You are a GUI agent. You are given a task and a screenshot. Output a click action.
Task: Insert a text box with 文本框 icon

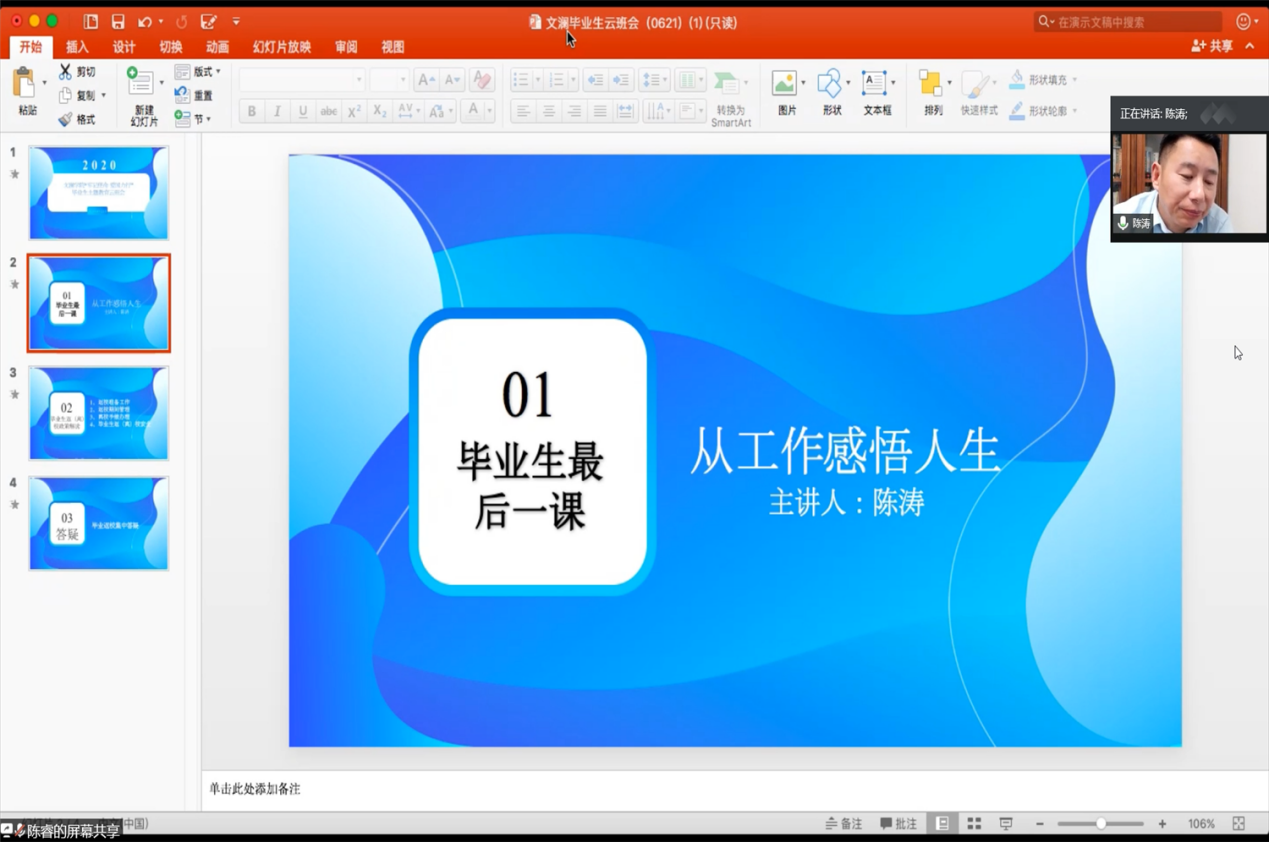874,84
